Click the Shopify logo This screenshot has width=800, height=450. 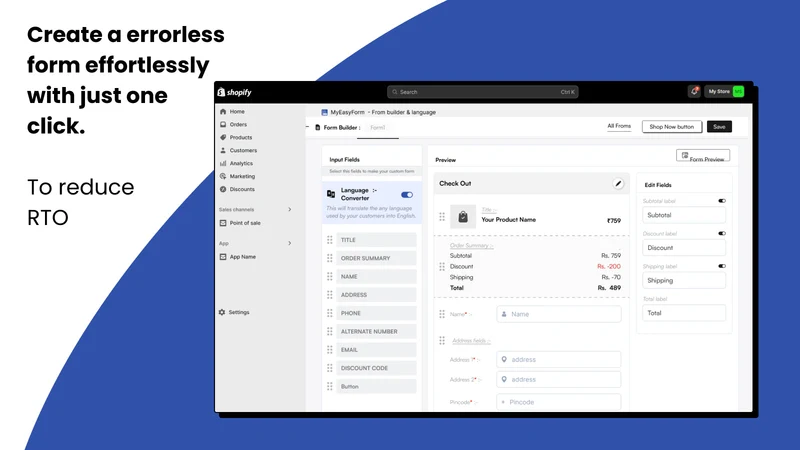[235, 92]
